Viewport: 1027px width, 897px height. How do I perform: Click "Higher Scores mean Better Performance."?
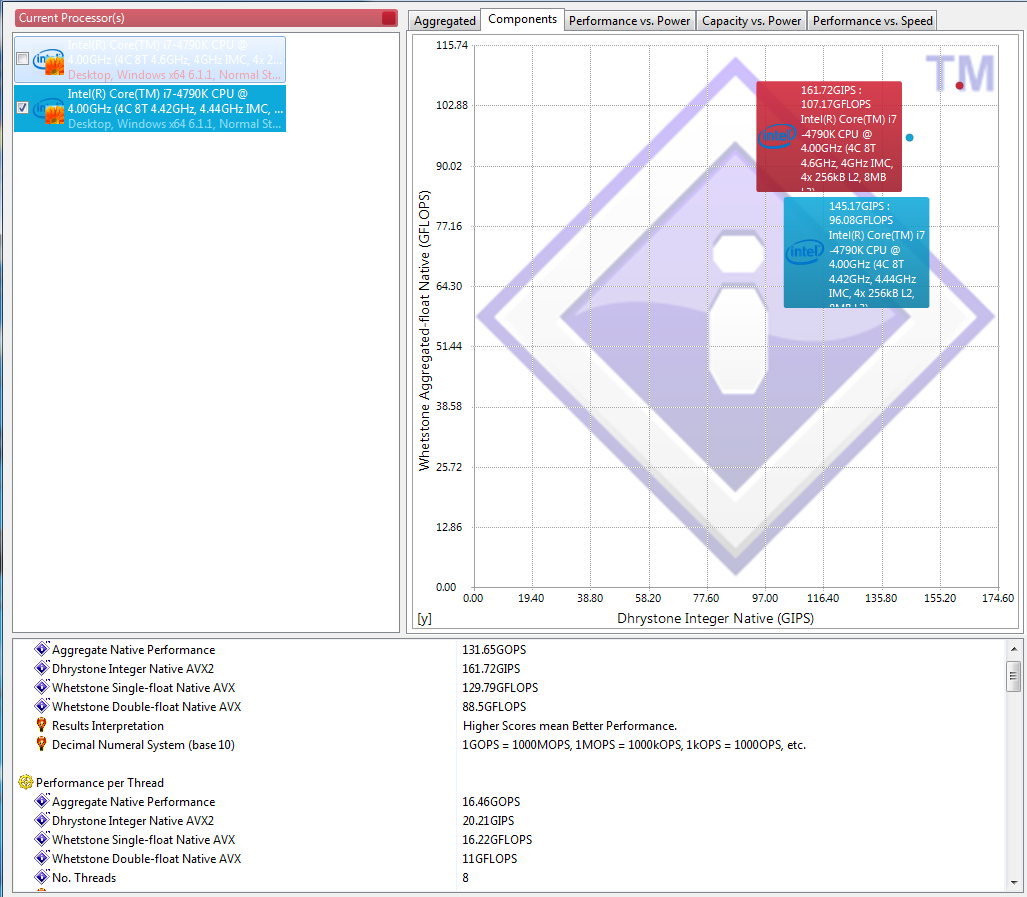pyautogui.click(x=570, y=725)
